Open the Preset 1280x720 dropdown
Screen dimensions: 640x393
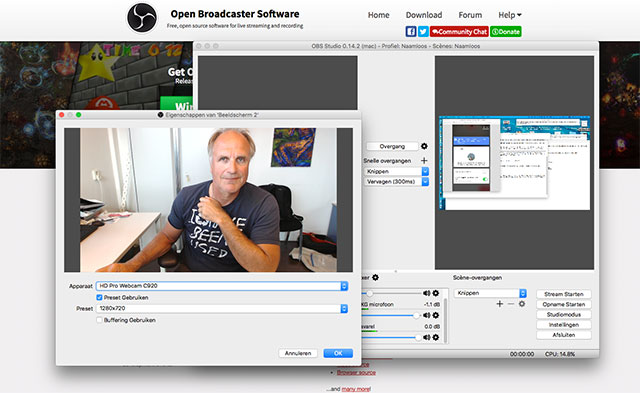(222, 309)
